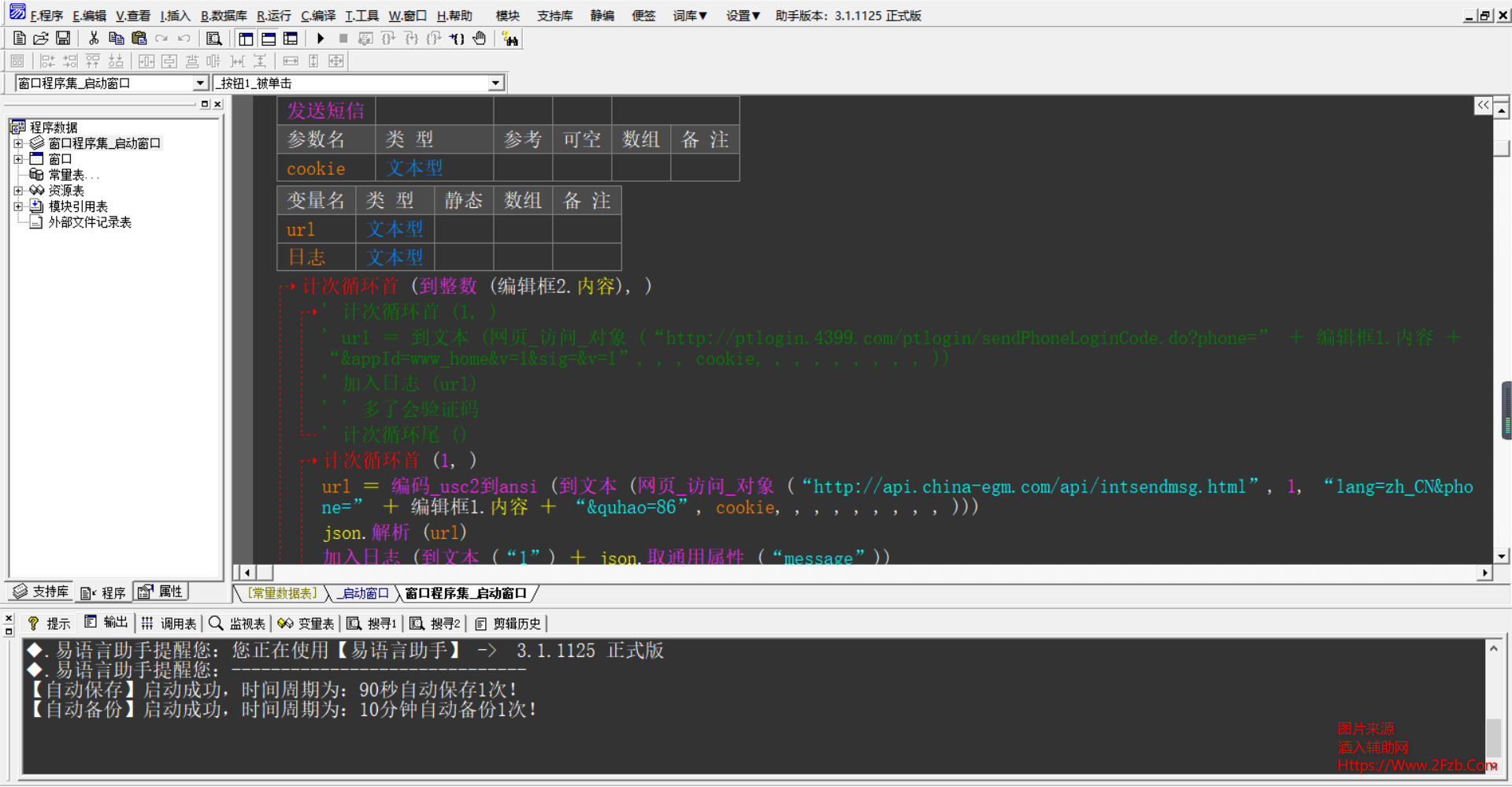Viewport: 1512px width, 787px height.
Task: Open the B.数据库 menu
Action: pos(224,16)
